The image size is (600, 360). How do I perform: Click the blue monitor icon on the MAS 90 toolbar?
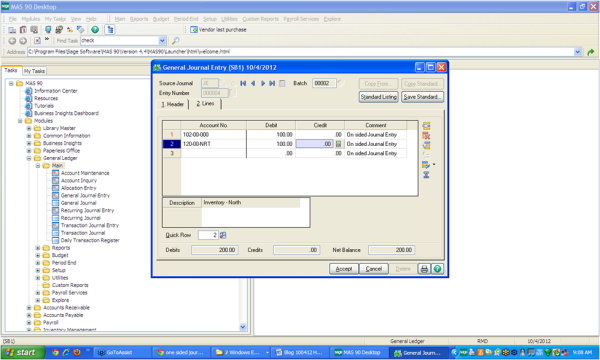48,29
